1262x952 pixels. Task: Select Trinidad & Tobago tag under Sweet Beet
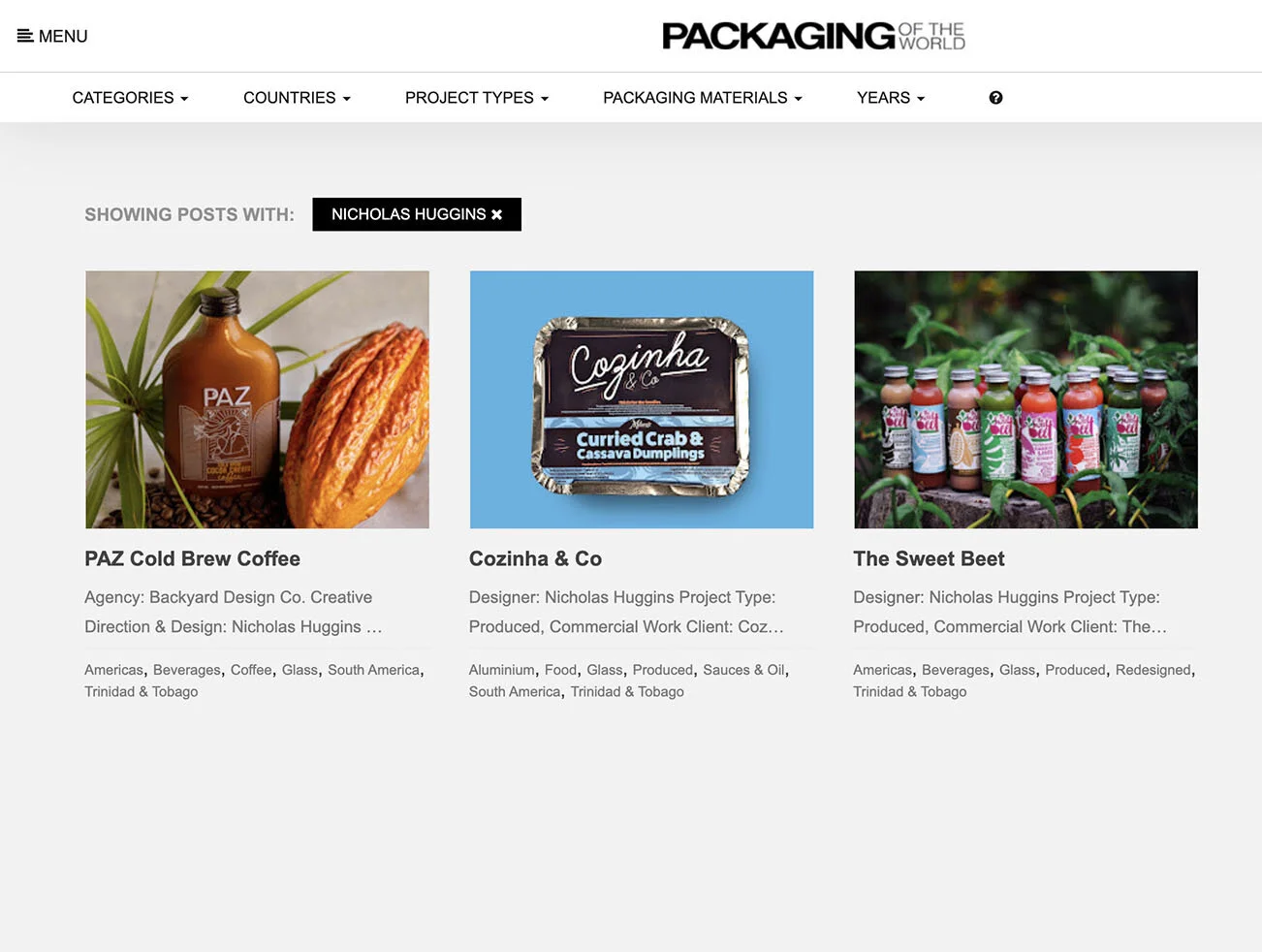point(909,691)
